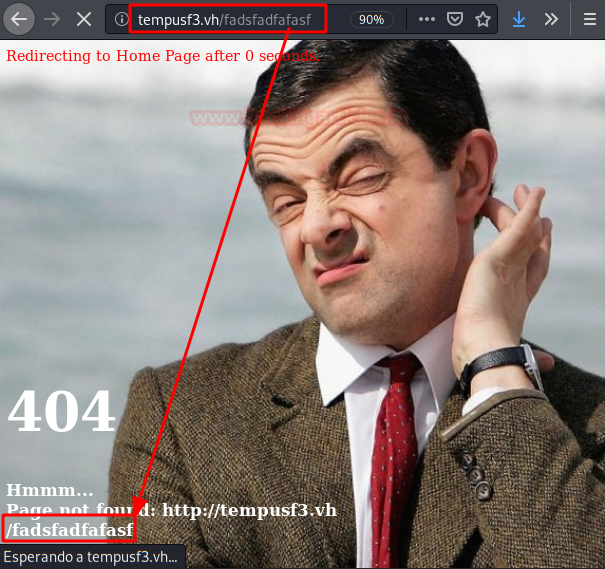Viewport: 605px width, 569px height.
Task: Save page to Pocket icon
Action: click(455, 19)
